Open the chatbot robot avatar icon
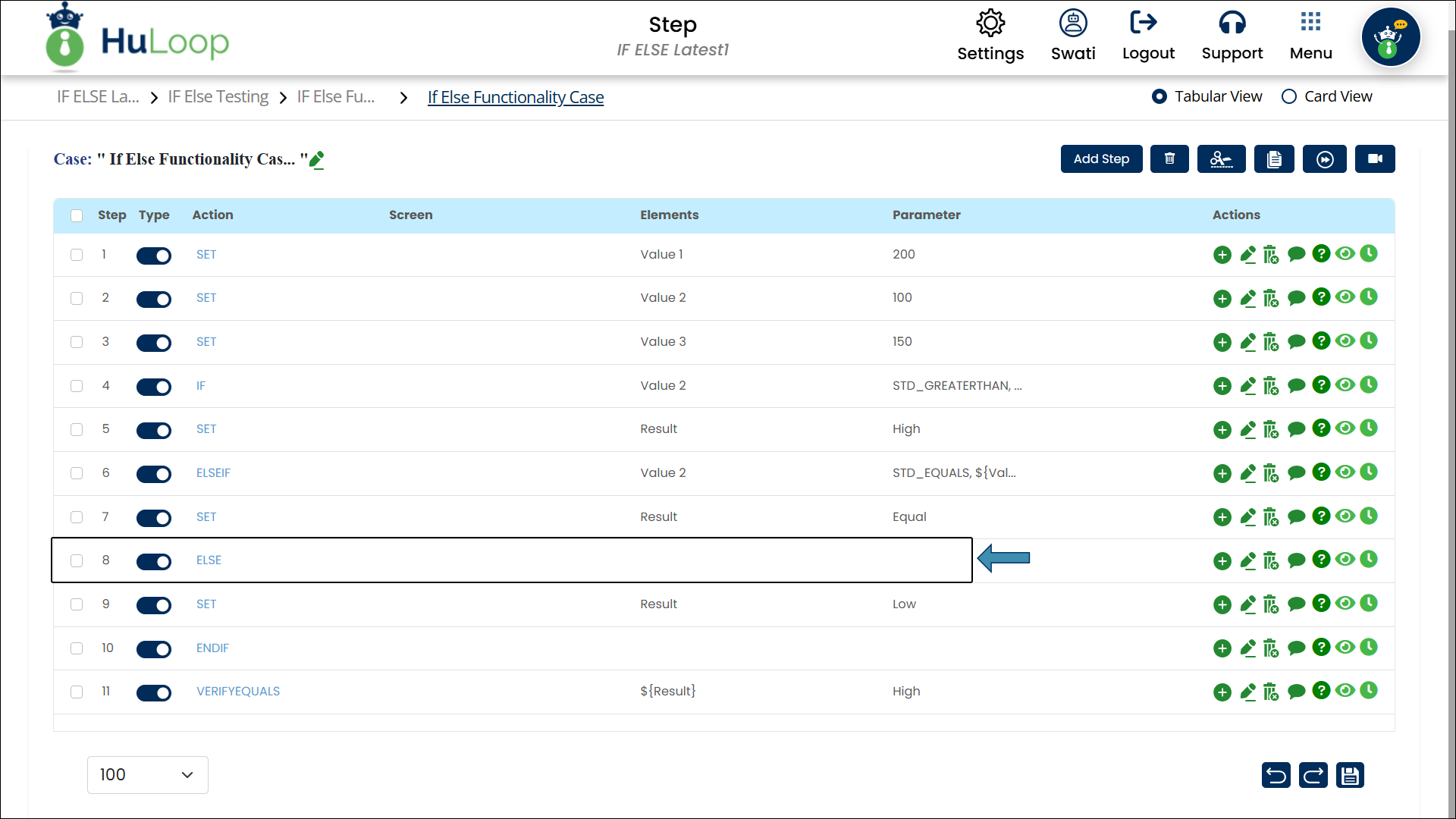The height and width of the screenshot is (819, 1456). 1391,37
